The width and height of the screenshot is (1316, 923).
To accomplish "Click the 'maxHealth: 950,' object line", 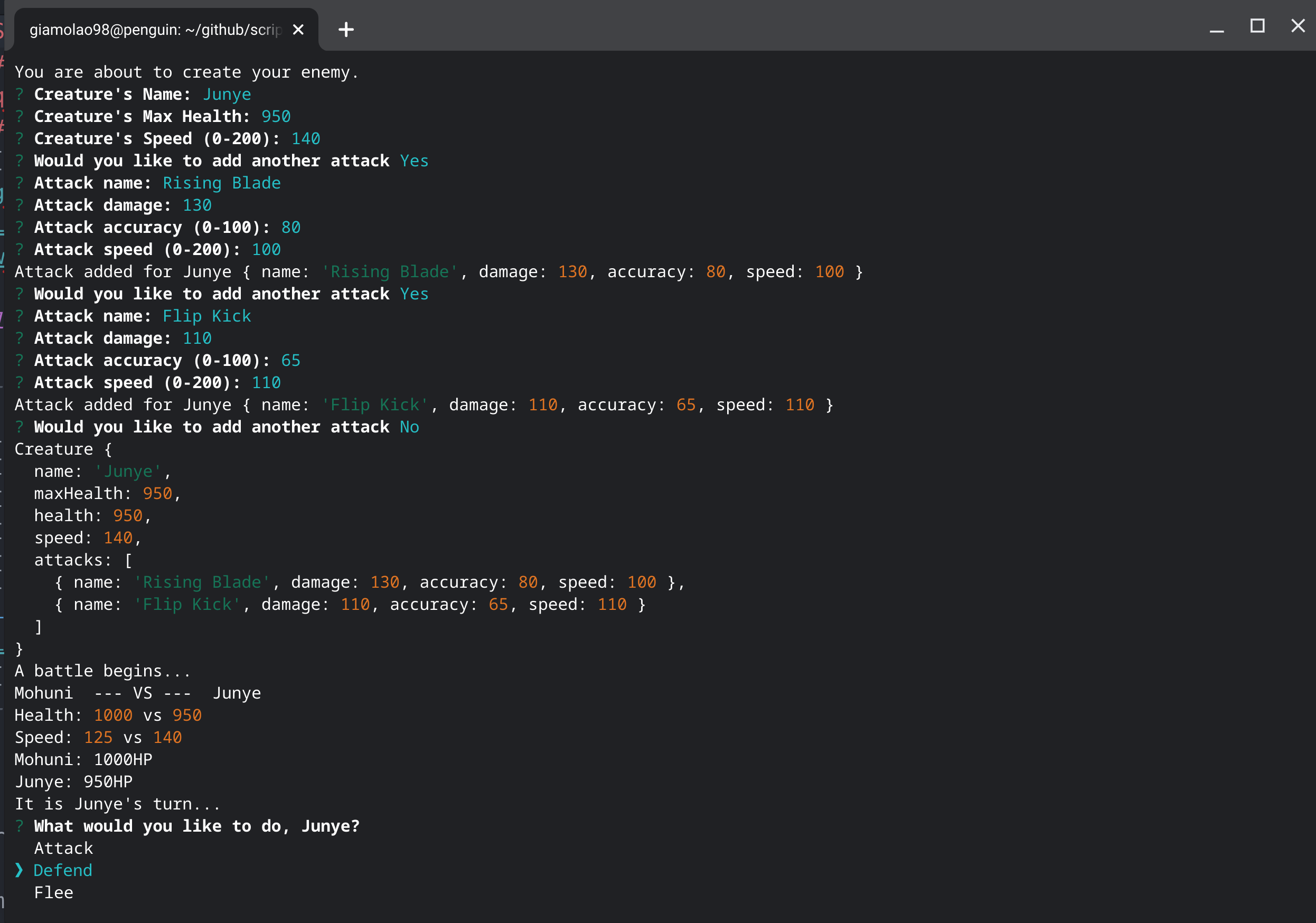I will point(108,493).
